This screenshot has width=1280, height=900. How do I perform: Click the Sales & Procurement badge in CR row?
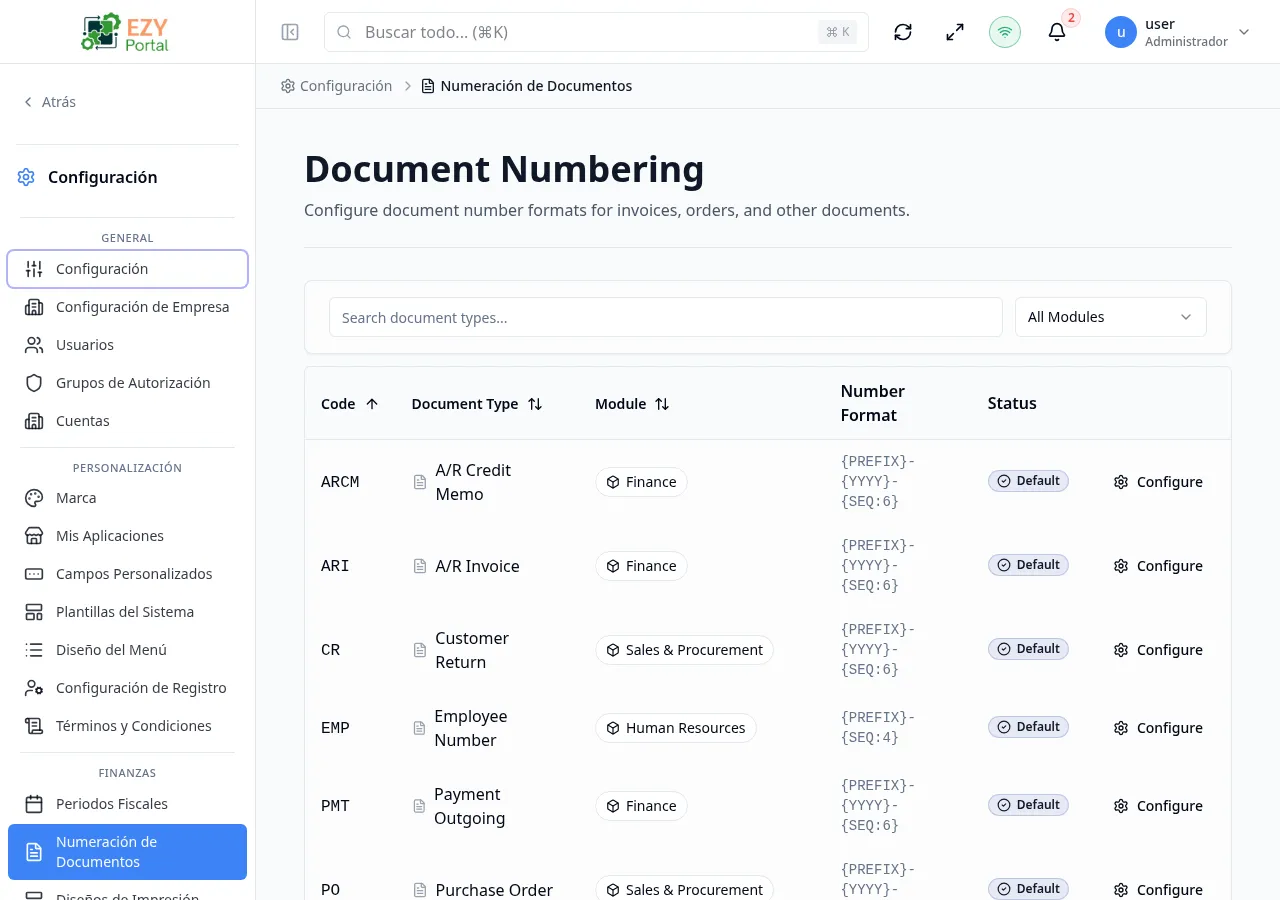[x=684, y=650]
